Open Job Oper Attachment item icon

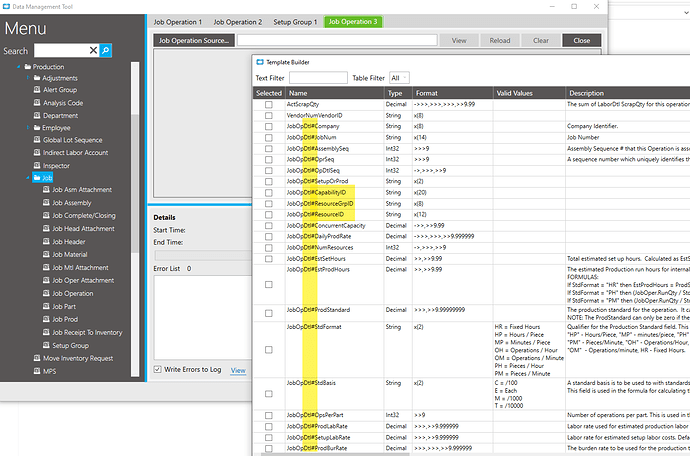click(46, 280)
